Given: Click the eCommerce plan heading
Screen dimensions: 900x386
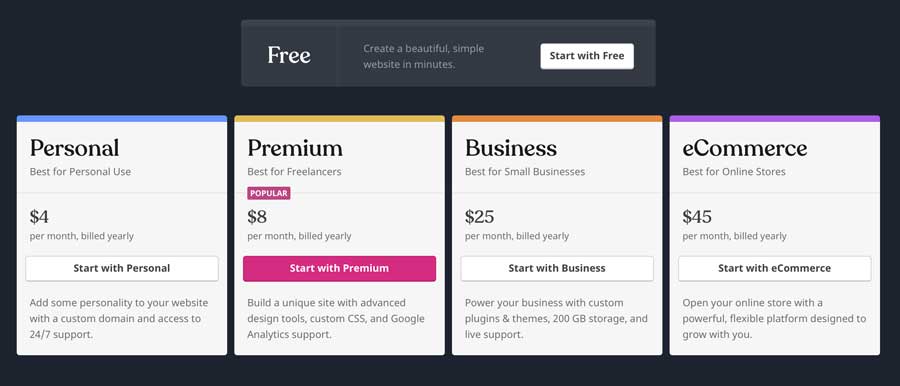Looking at the screenshot, I should point(745,148).
